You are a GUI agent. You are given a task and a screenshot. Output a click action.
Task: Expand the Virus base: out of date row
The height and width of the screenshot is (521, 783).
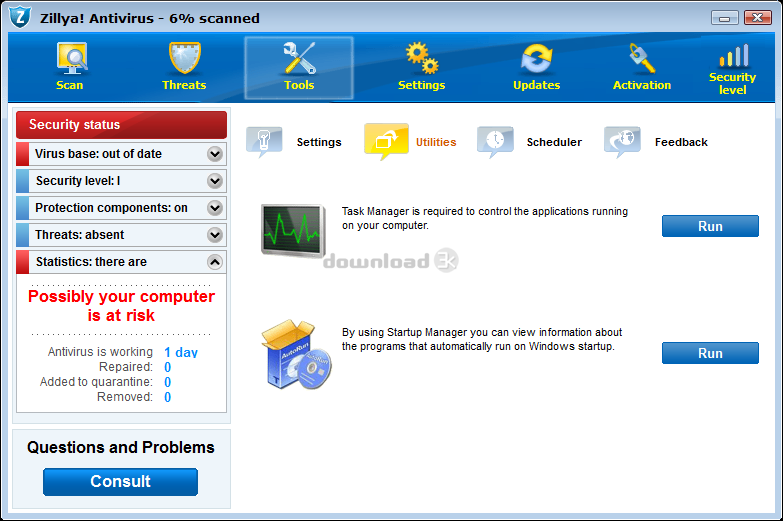[x=215, y=154]
